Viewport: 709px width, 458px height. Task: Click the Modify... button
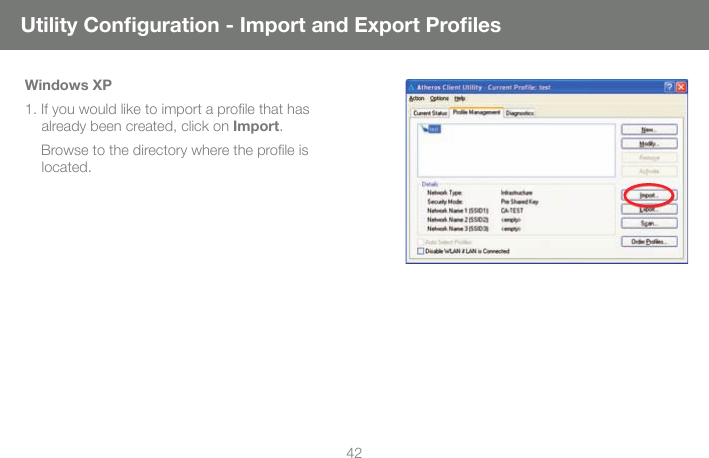click(649, 144)
